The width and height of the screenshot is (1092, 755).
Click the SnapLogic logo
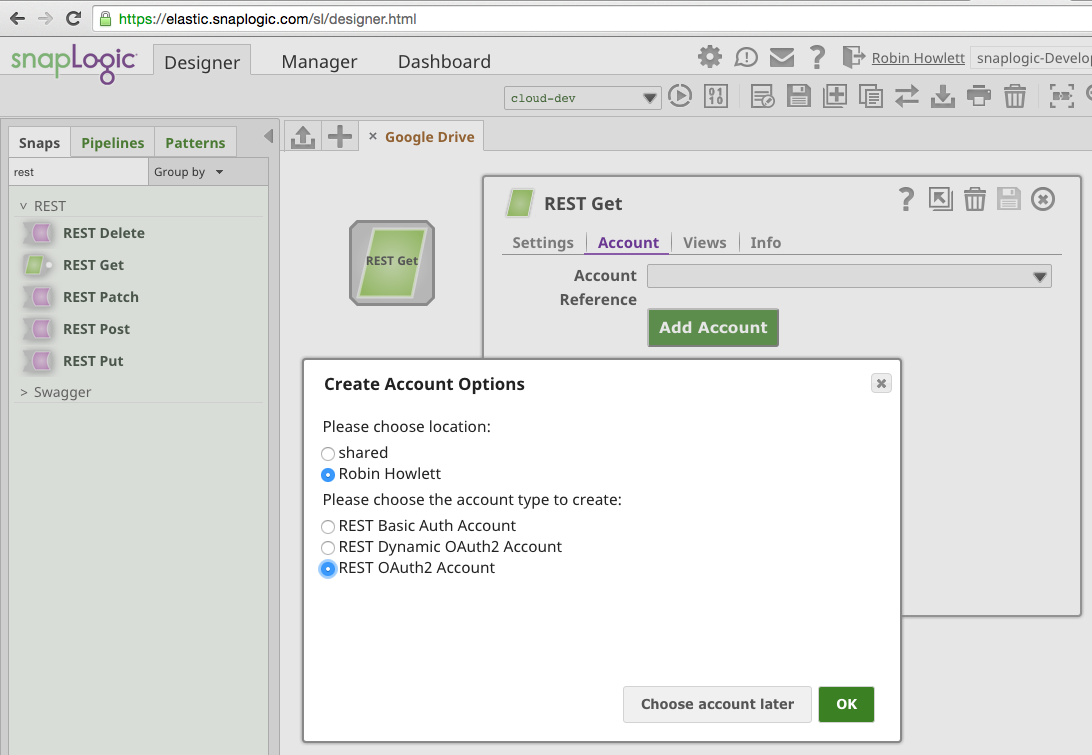pos(73,64)
